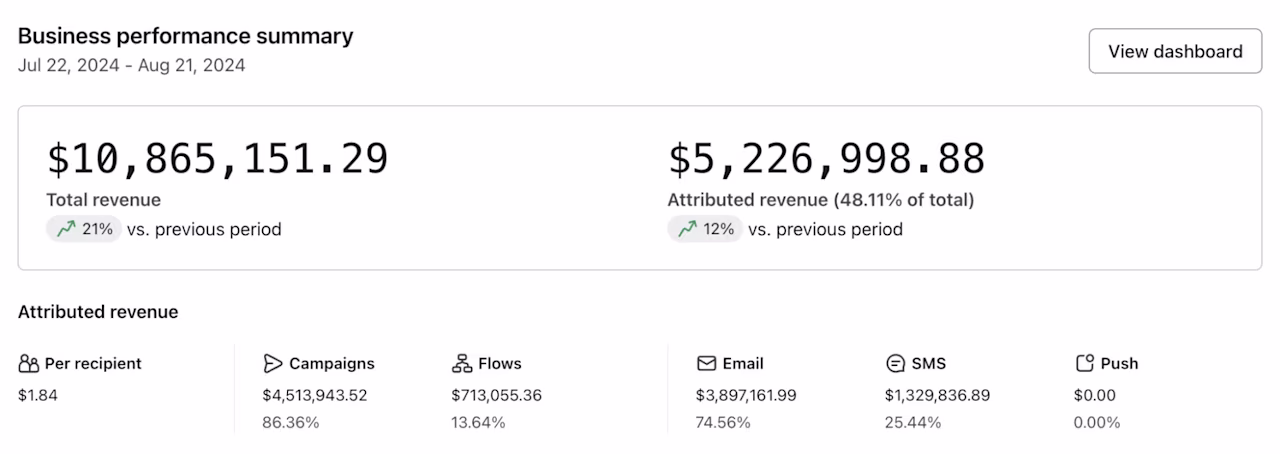Click the Campaigns revenue amount $4,513,943.52
The height and width of the screenshot is (454, 1280).
tap(315, 395)
